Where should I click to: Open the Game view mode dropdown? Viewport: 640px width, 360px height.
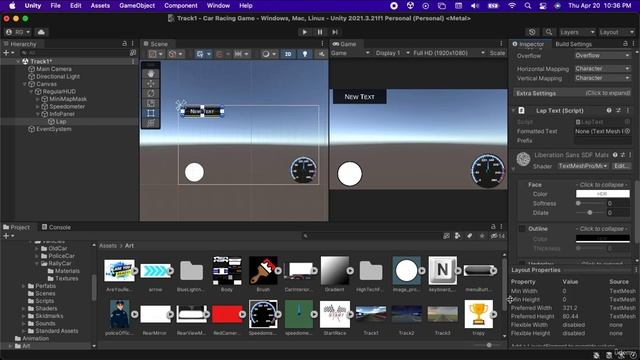(350, 53)
